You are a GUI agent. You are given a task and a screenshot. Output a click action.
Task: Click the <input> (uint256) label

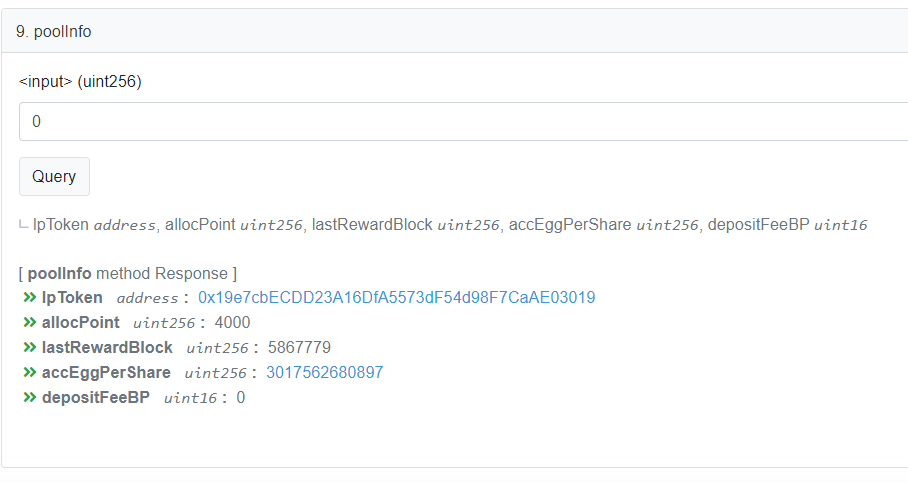[80, 82]
